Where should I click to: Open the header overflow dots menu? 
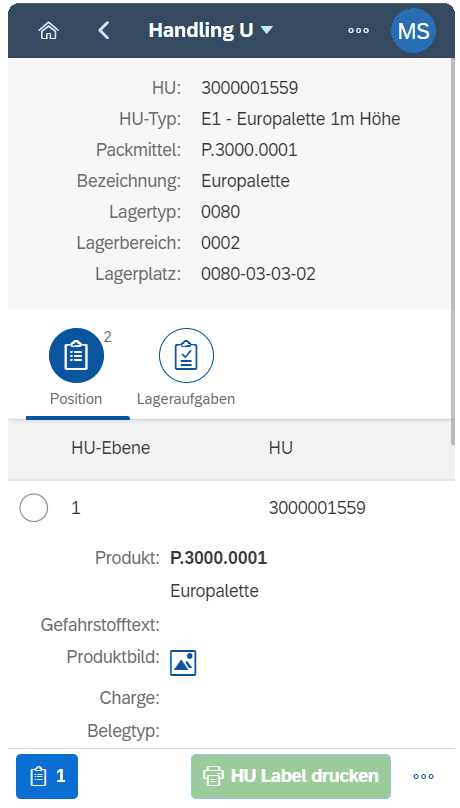click(x=358, y=30)
